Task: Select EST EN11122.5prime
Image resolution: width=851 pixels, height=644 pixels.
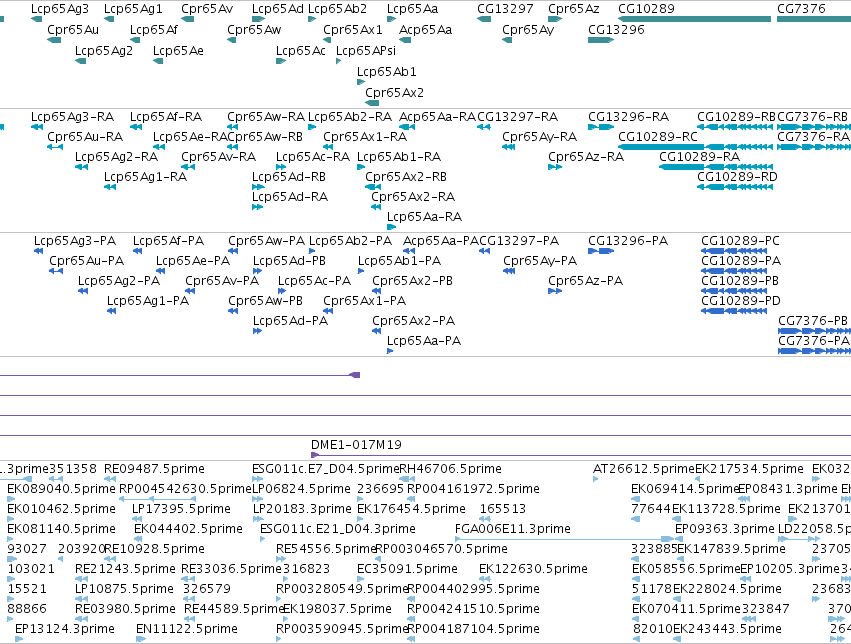Action: (x=187, y=629)
